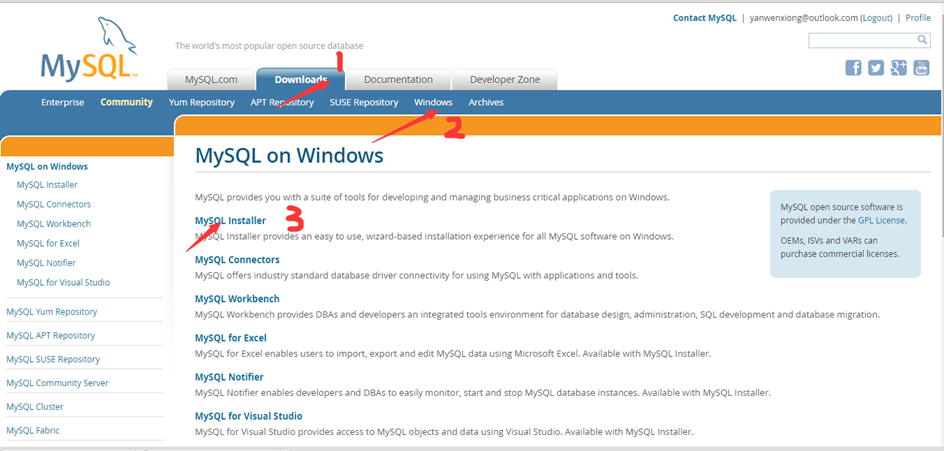Open Yum Repository in the blue navbar
Viewport: 944px width, 451px height.
coord(202,102)
